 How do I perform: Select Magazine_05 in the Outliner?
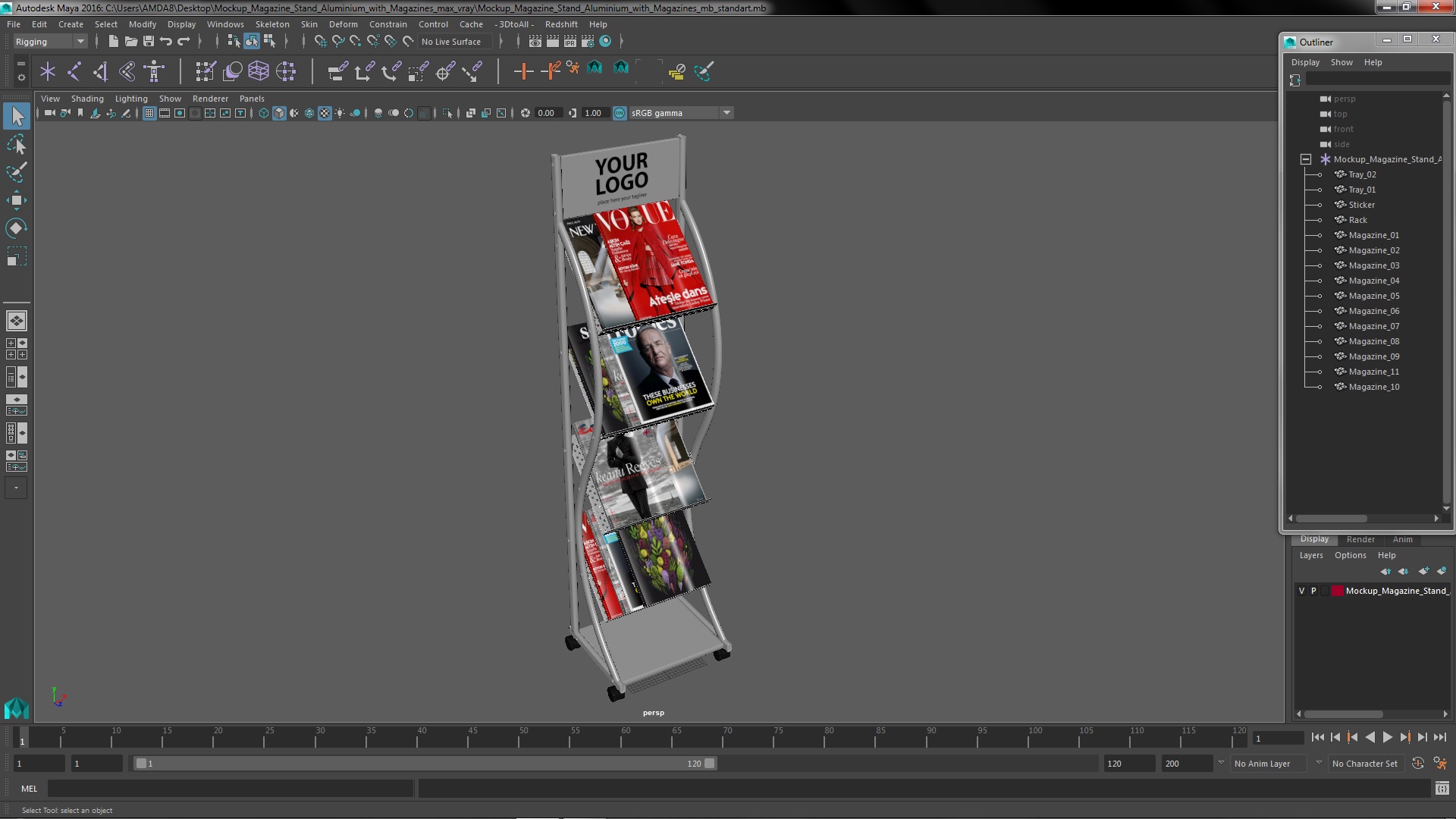(1373, 296)
